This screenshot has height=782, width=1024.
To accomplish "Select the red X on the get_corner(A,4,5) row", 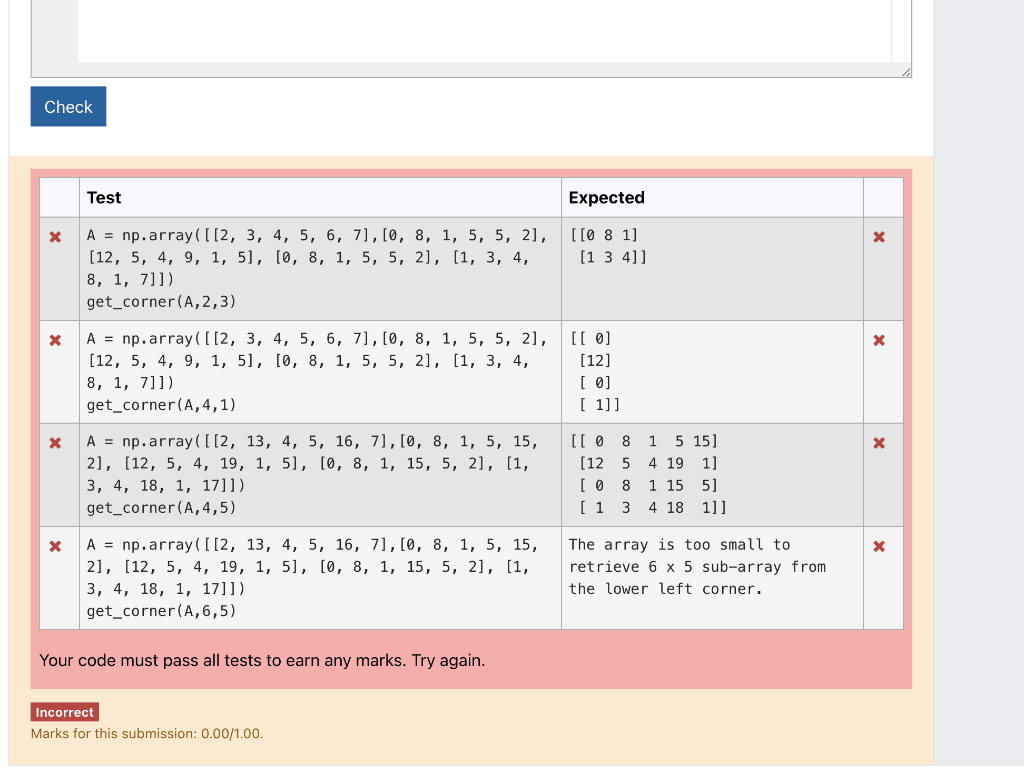I will [57, 444].
